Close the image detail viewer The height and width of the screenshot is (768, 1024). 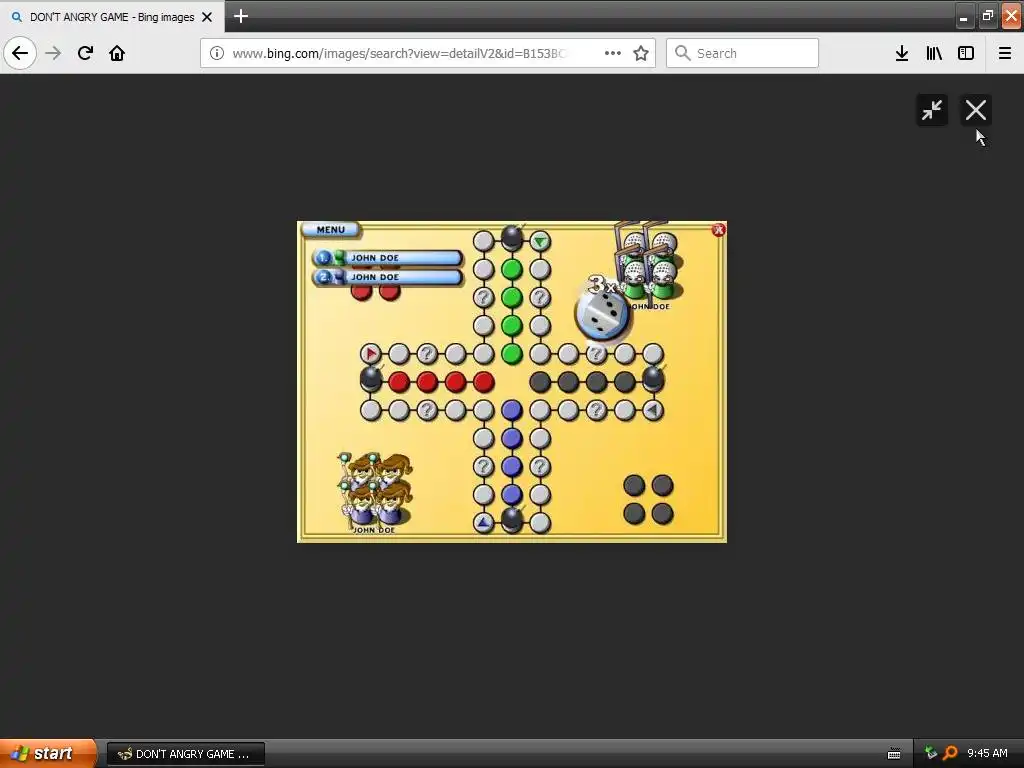pyautogui.click(x=976, y=110)
